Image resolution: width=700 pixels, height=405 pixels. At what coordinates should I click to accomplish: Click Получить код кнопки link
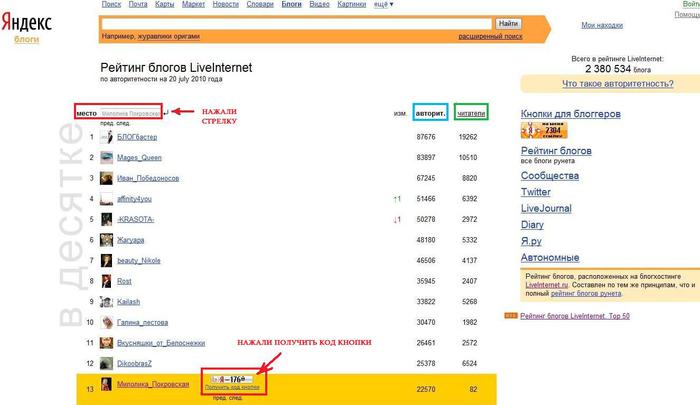point(232,387)
